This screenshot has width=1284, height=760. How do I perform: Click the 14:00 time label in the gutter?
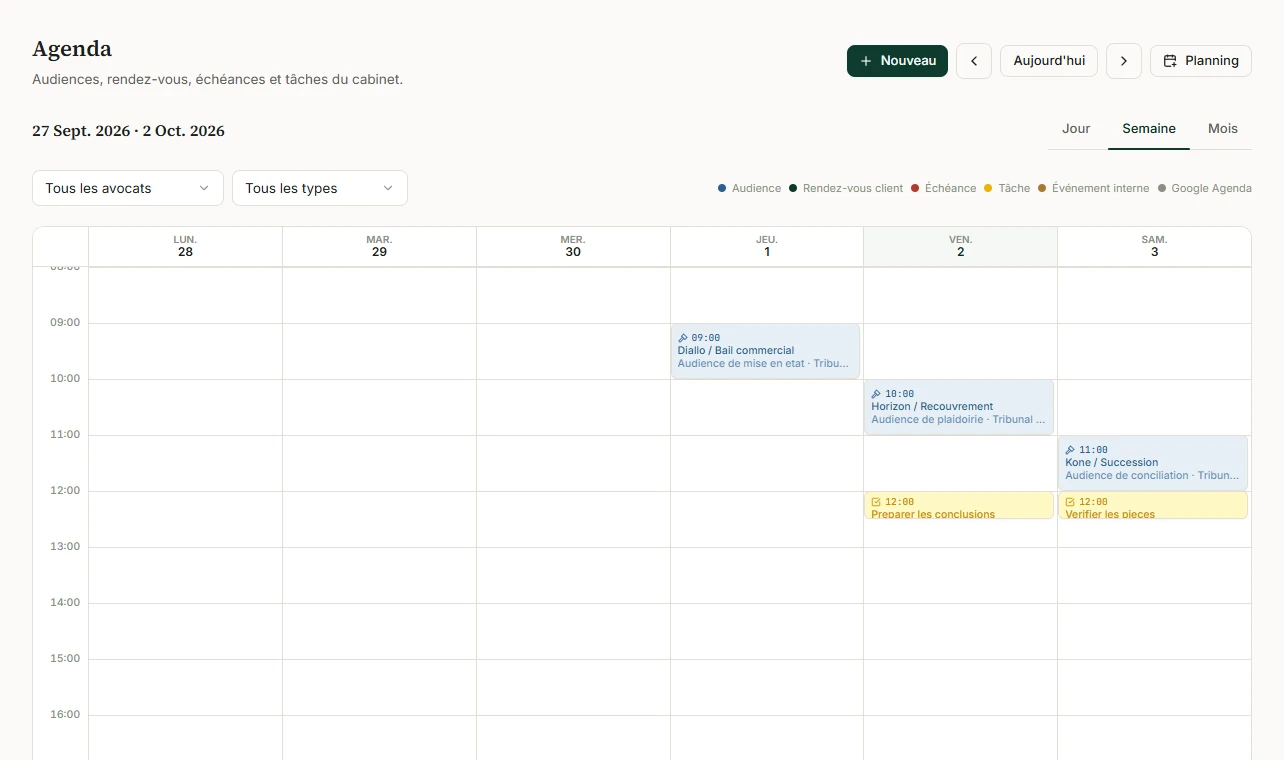coord(65,603)
